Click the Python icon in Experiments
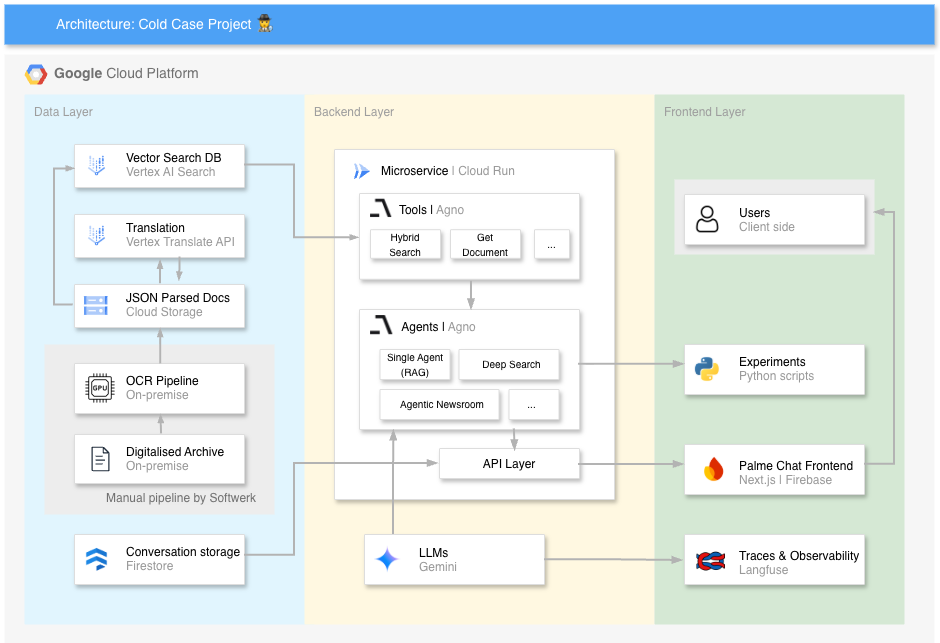This screenshot has width=940, height=643. 706,369
